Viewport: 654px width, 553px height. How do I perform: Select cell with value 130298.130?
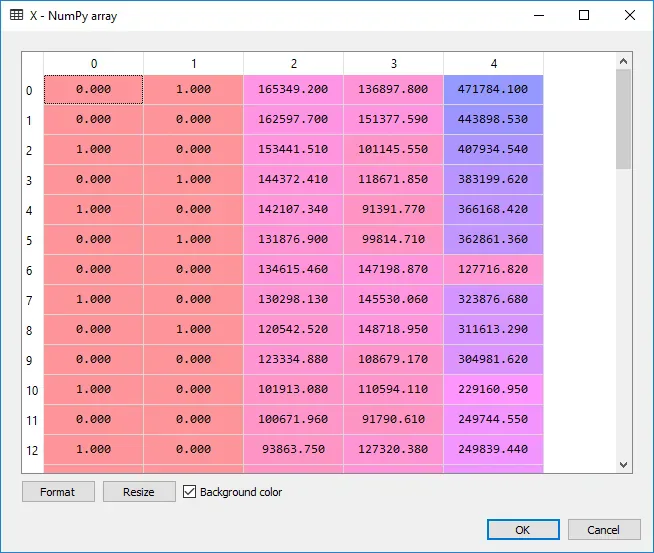(294, 300)
